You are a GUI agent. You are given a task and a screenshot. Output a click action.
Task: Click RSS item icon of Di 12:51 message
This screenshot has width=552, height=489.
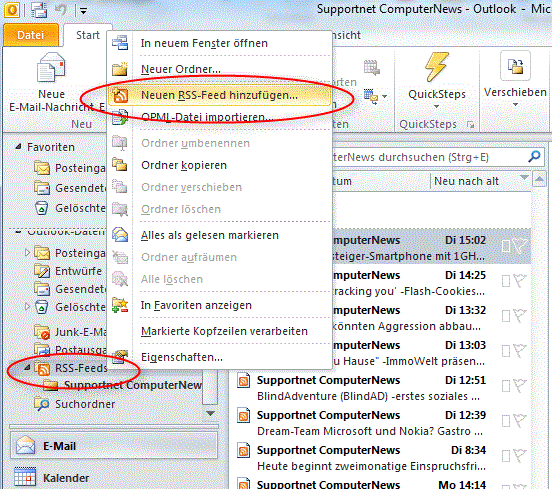click(244, 381)
